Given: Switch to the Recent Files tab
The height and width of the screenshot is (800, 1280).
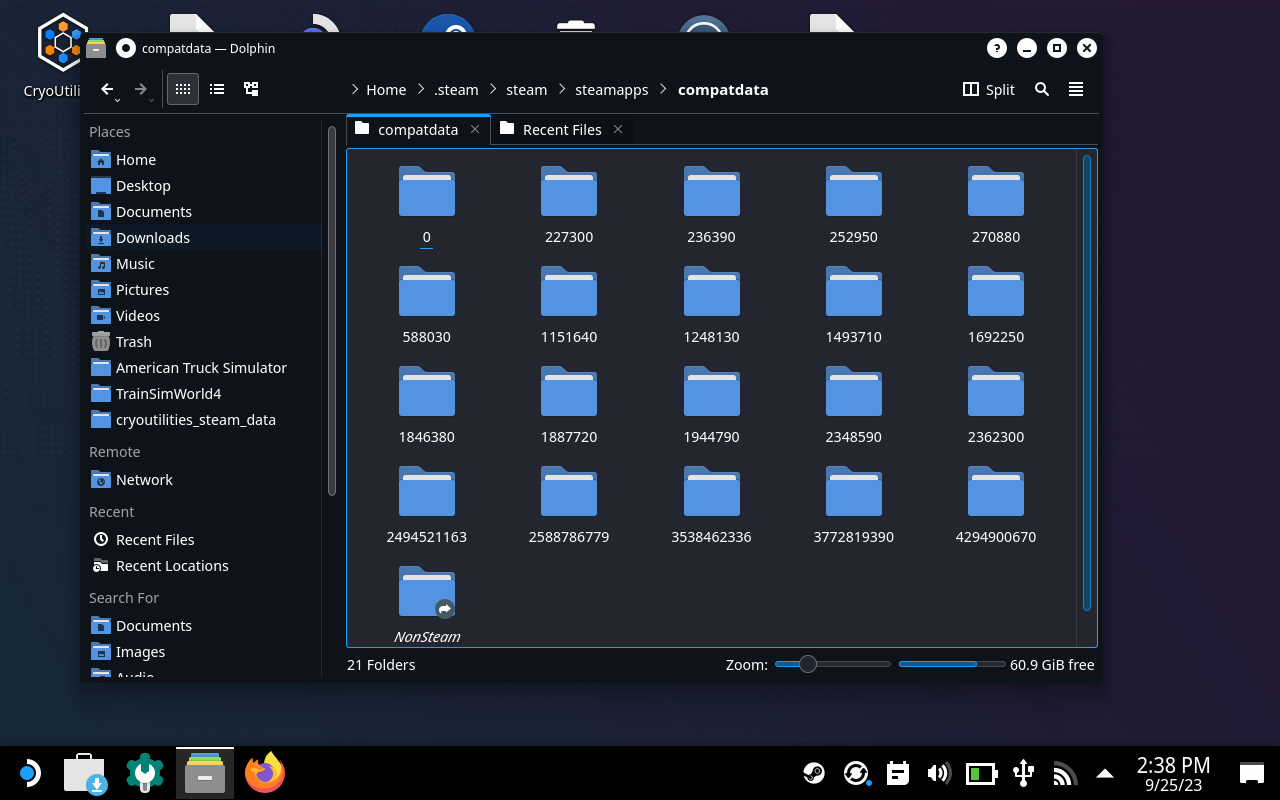Looking at the screenshot, I should click(x=561, y=129).
